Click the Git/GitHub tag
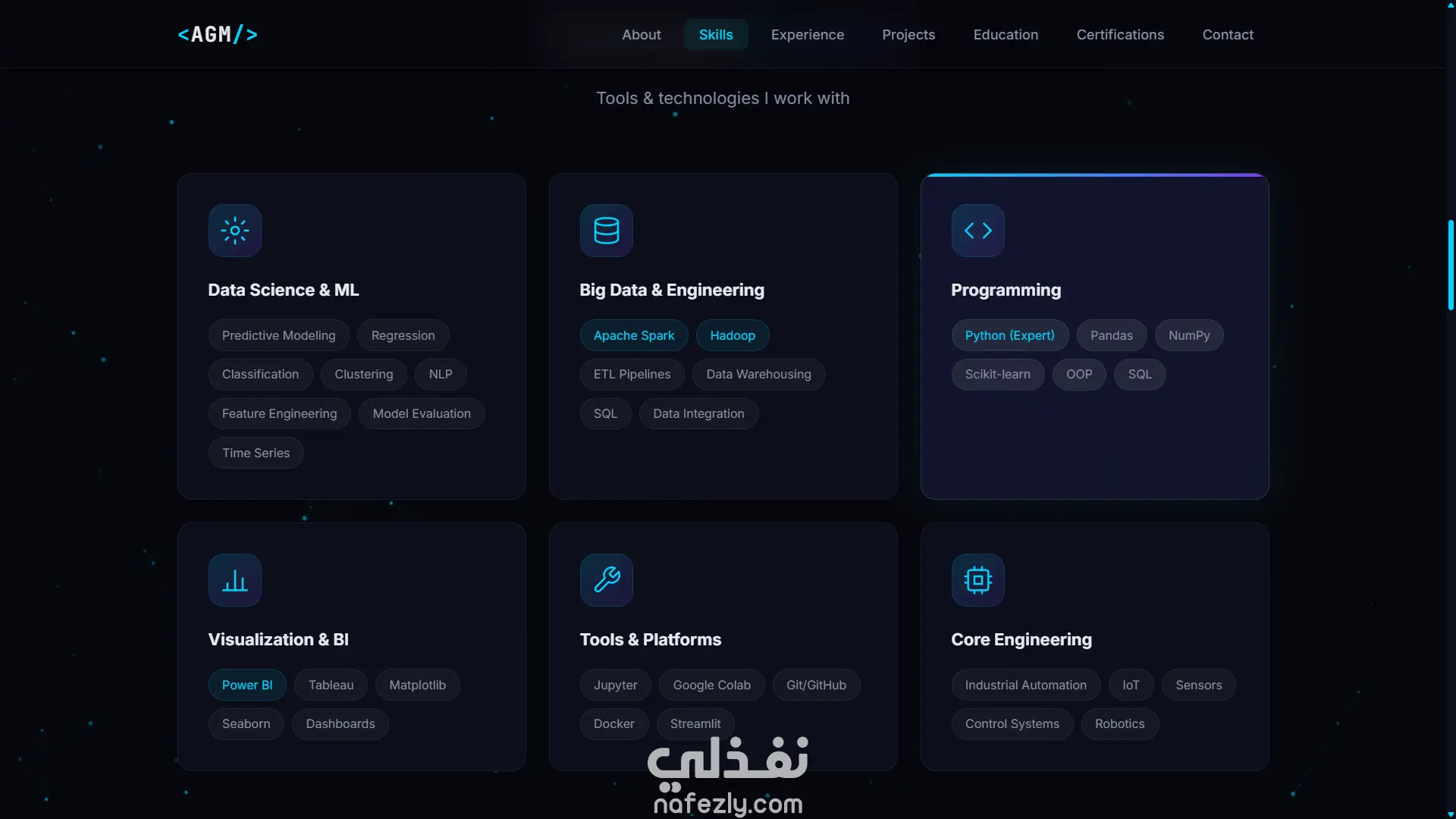The image size is (1456, 819). pos(815,685)
